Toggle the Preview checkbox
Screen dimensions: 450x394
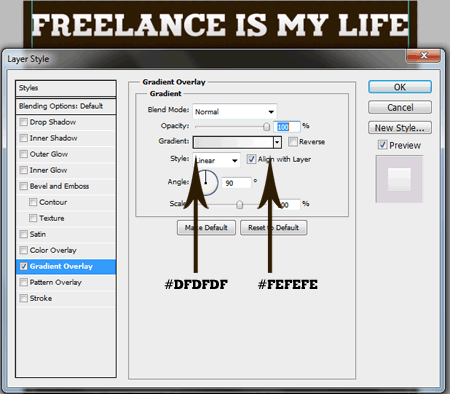382,145
